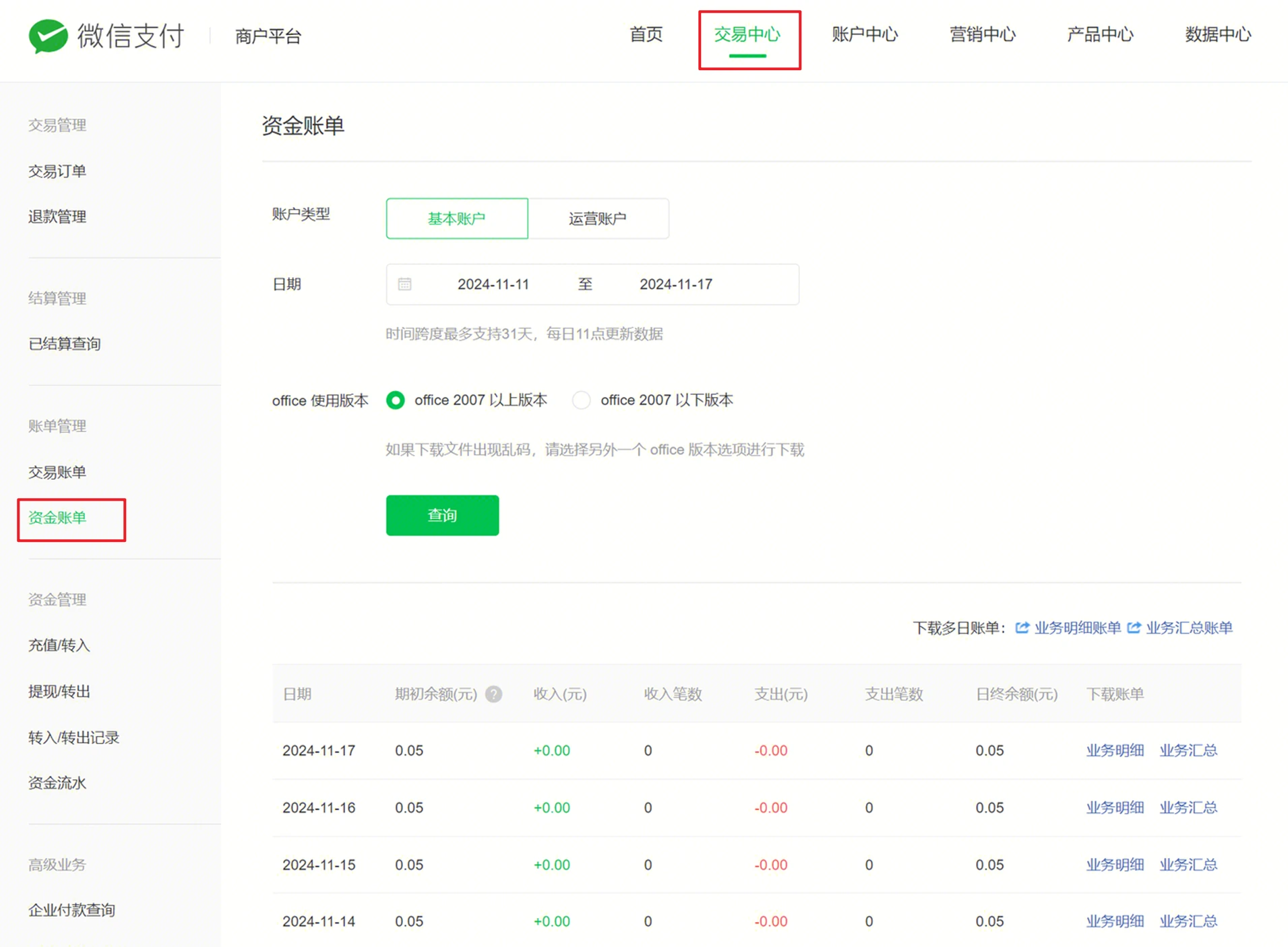Click 商户平台 label in header
Viewport: 1288px width, 947px height.
(268, 36)
